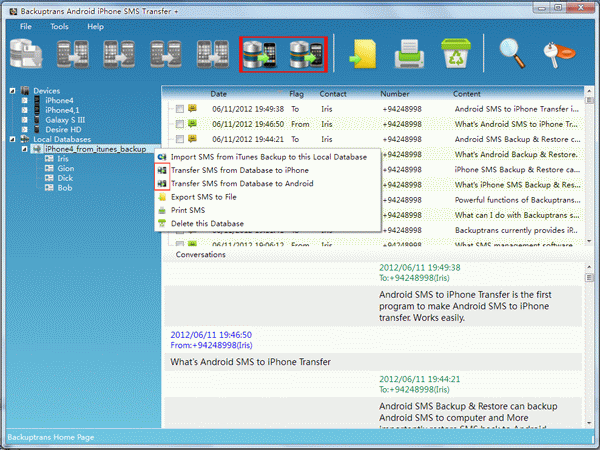Sort messages by the Date column header
The height and width of the screenshot is (450, 600).
[x=218, y=94]
